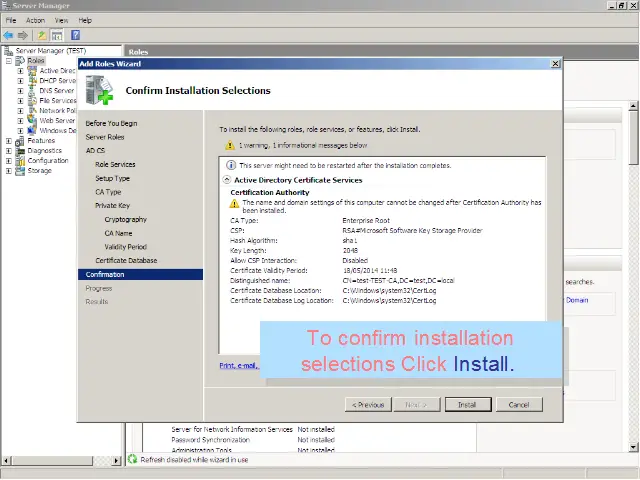Click the Features node icon in the tree

20,141
